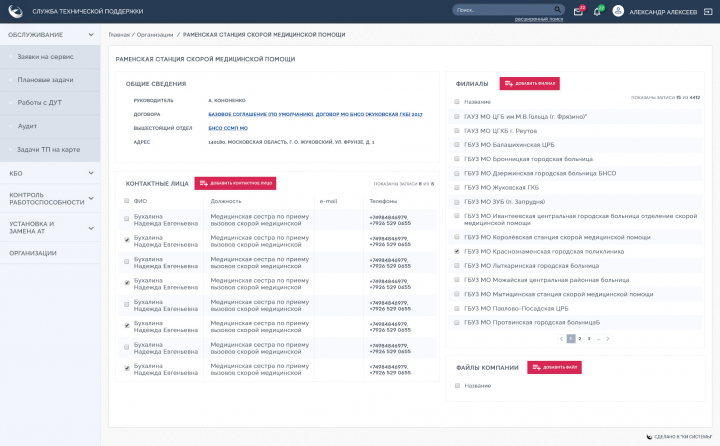Viewport: 720px width, 446px height.
Task: Check the first Бухалина contact row checkbox
Action: [127, 219]
